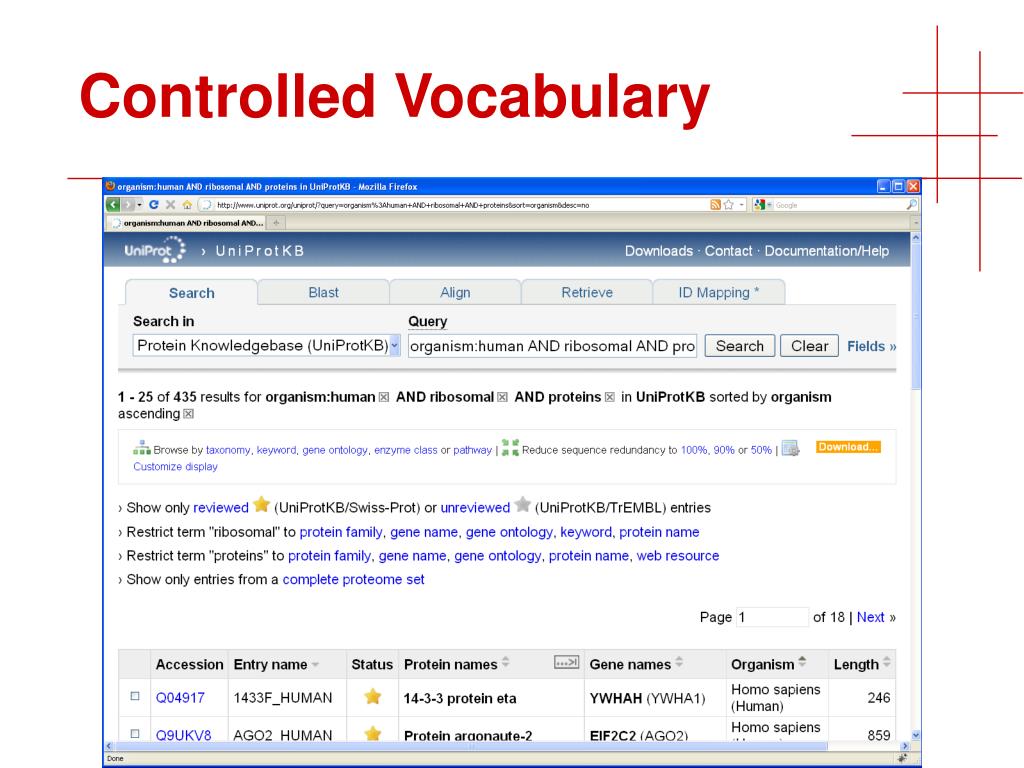Restrict to web resource link
1024x768 pixels.
pos(678,556)
